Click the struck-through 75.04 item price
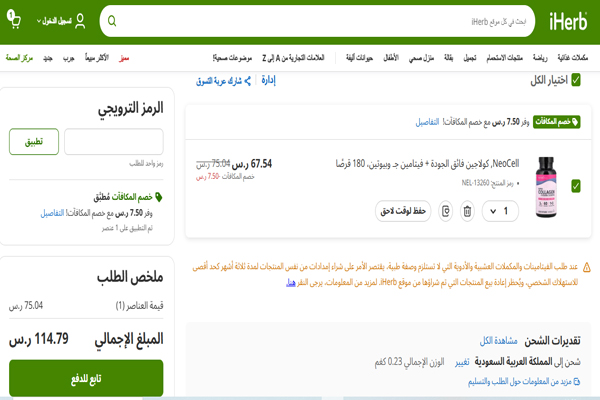The image size is (600, 400). pyautogui.click(x=213, y=164)
